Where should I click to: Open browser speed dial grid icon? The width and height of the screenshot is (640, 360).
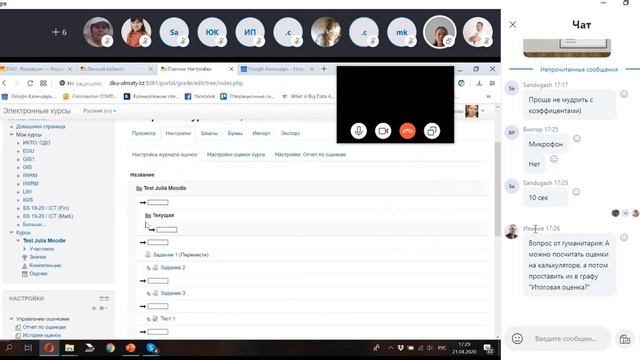[43, 83]
